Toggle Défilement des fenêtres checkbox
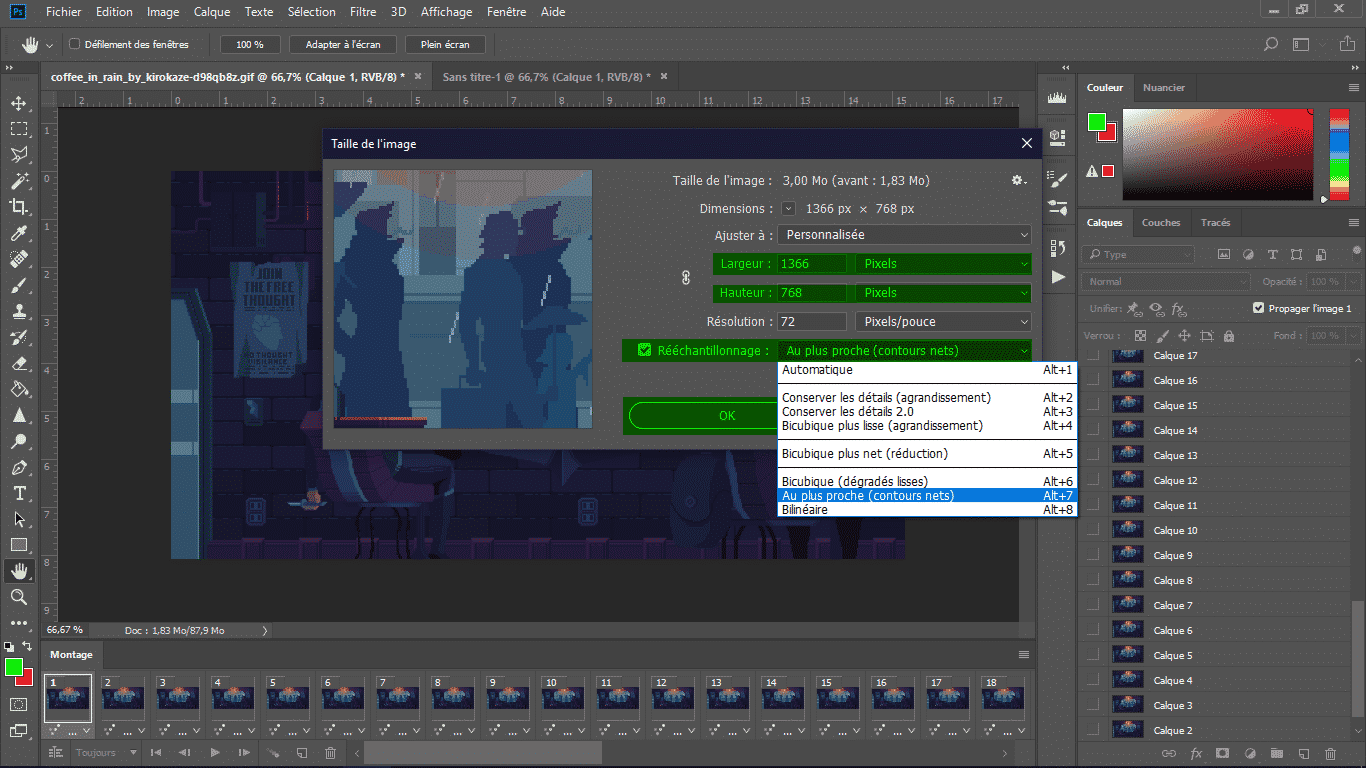 pos(74,44)
